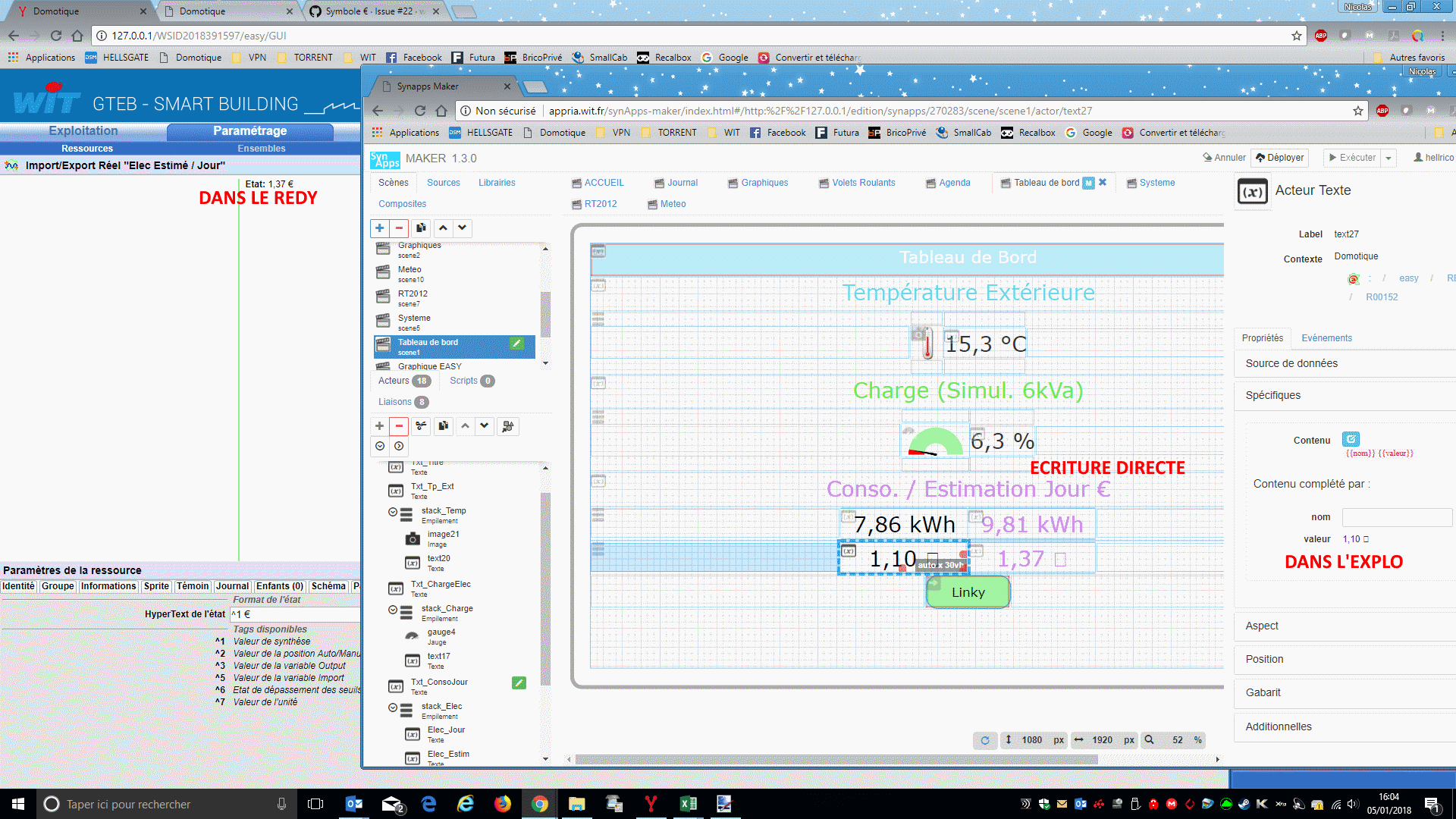This screenshot has height=819, width=1456.
Task: Click the refresh icon in the zoom bar
Action: pos(985,740)
